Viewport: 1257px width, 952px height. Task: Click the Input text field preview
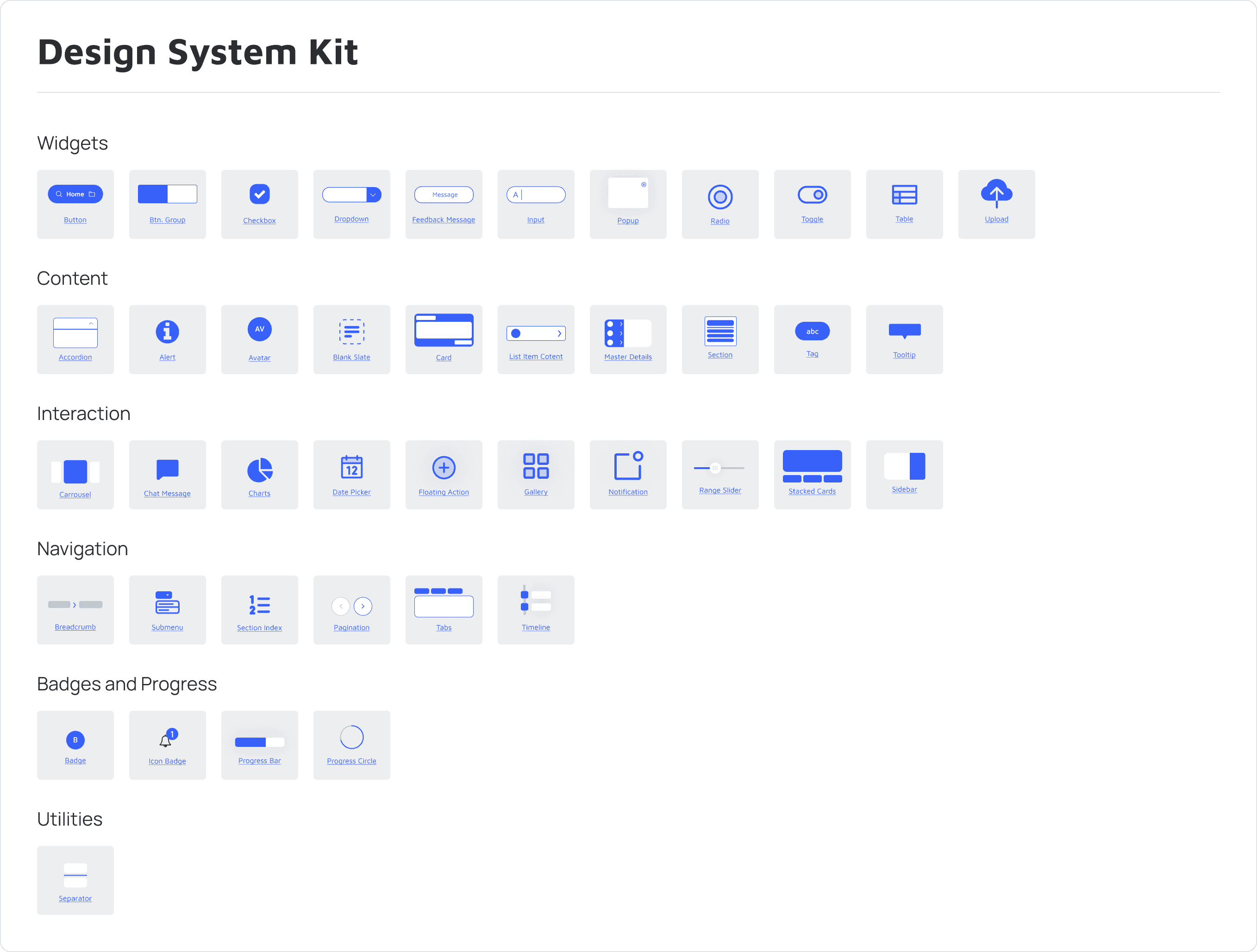tap(535, 194)
